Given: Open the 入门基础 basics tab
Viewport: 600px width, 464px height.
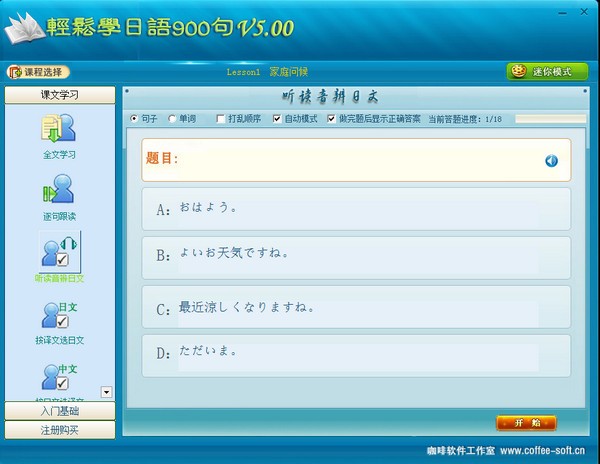Looking at the screenshot, I should coord(60,411).
